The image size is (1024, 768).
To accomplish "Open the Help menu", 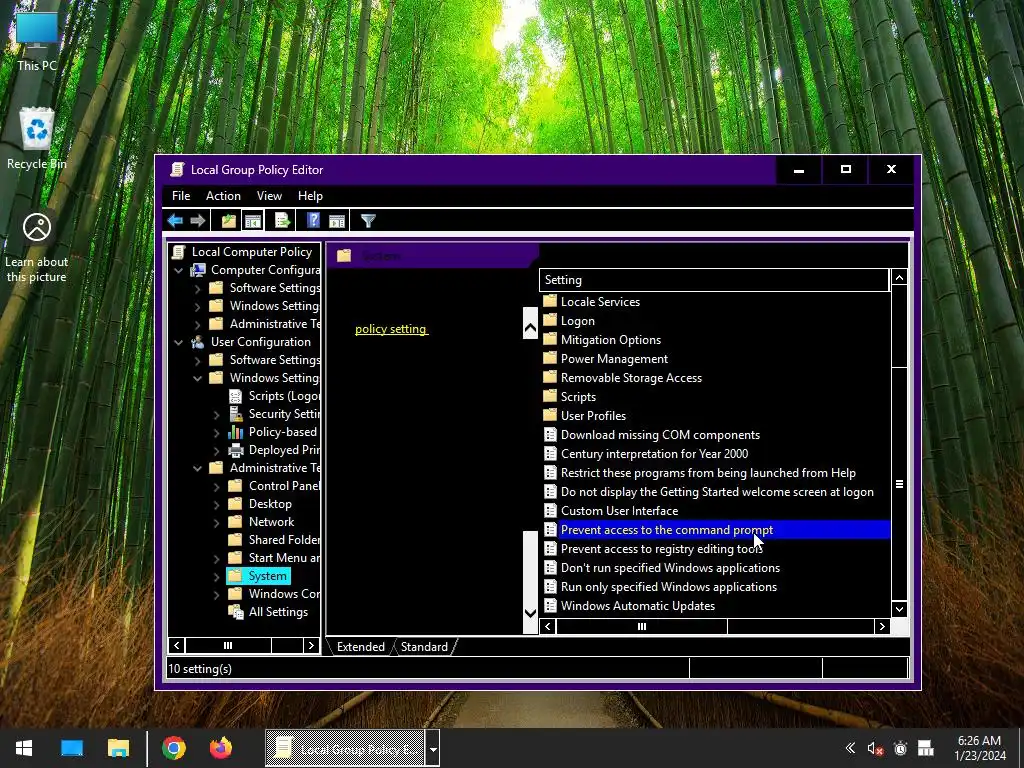I will click(310, 196).
